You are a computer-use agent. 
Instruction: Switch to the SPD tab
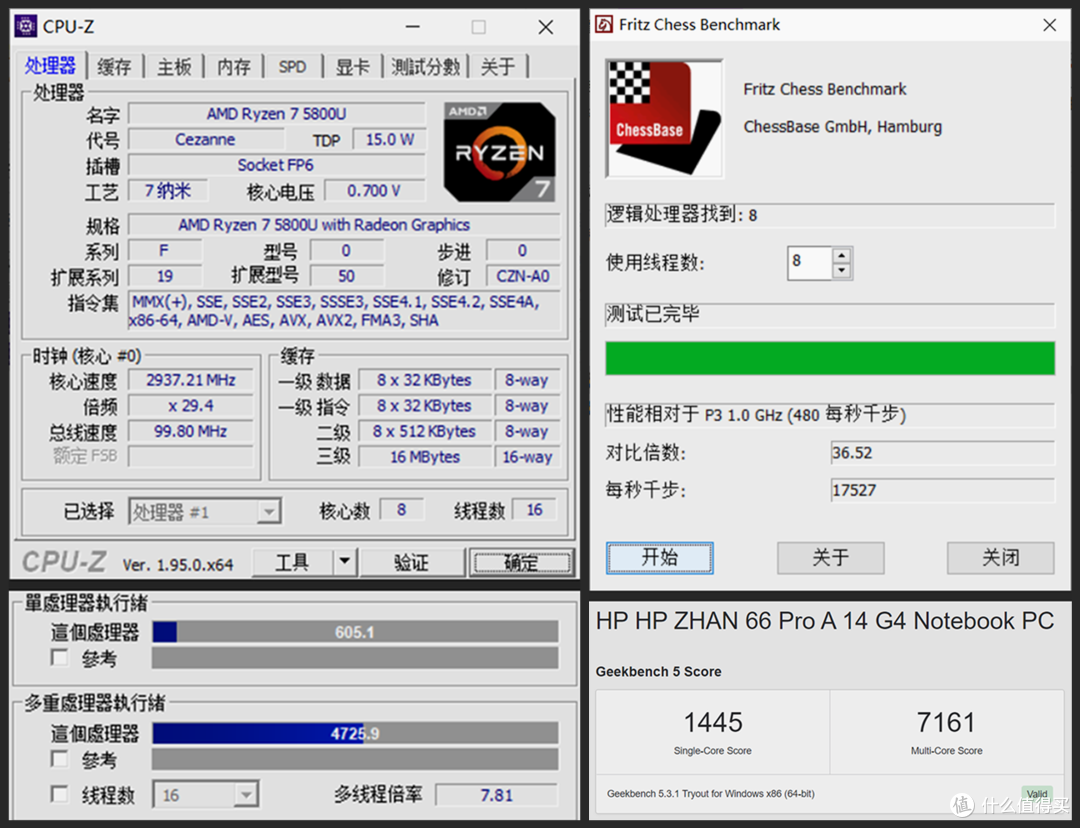[x=293, y=67]
